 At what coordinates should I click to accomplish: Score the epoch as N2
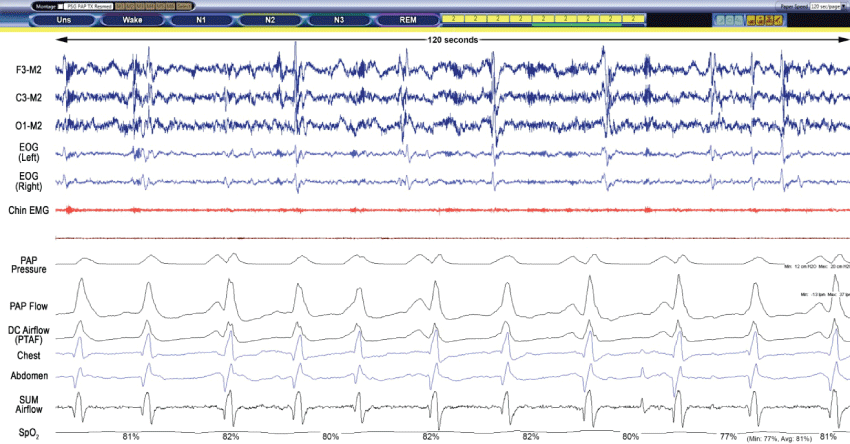tap(270, 19)
